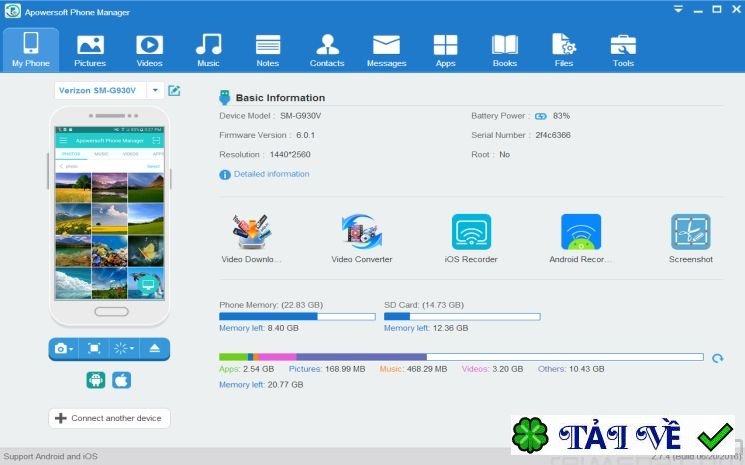Expand the Verizon SM-G930V device dropdown
Viewport: 745px width, 465px height.
tap(155, 90)
